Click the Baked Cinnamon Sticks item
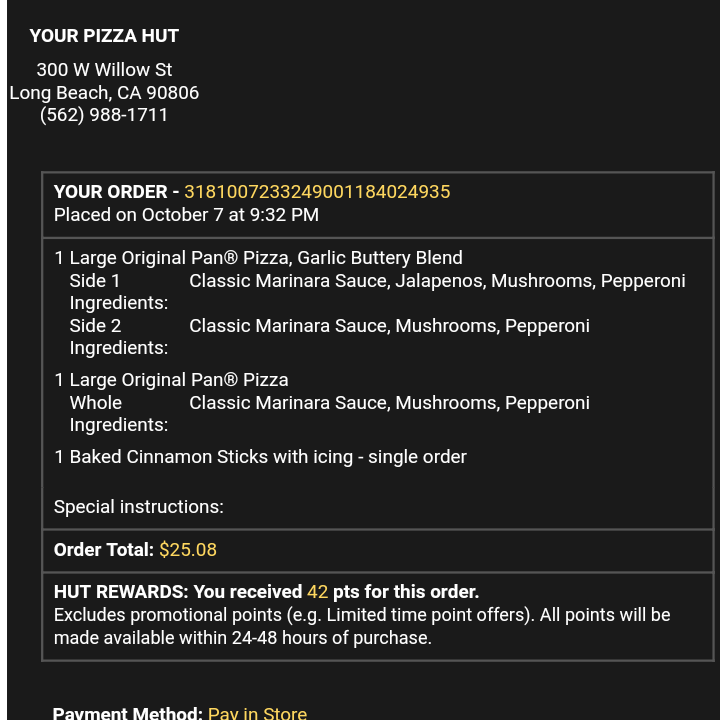Screen dimensions: 720x720 click(260, 457)
